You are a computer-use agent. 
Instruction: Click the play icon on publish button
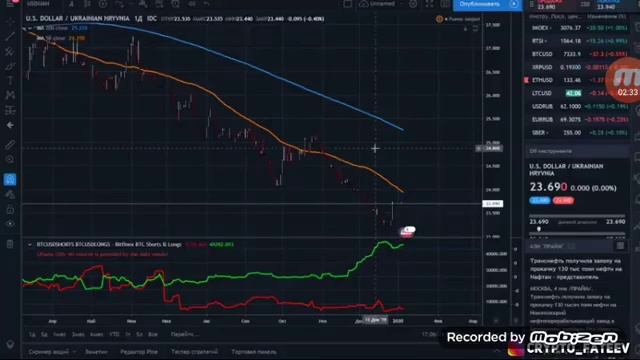point(514,4)
